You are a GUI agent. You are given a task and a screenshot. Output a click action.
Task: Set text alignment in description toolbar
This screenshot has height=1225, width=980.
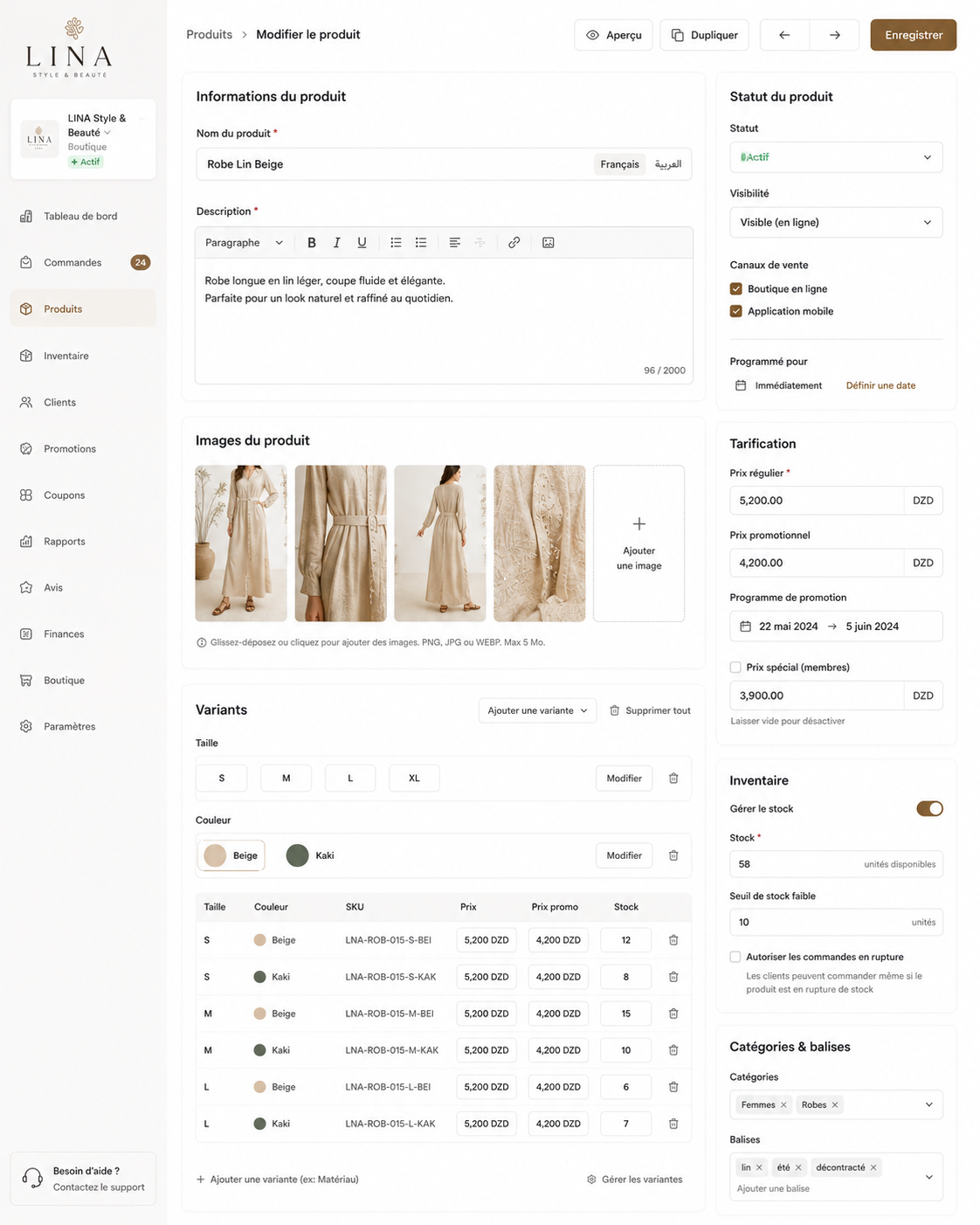pyautogui.click(x=455, y=243)
